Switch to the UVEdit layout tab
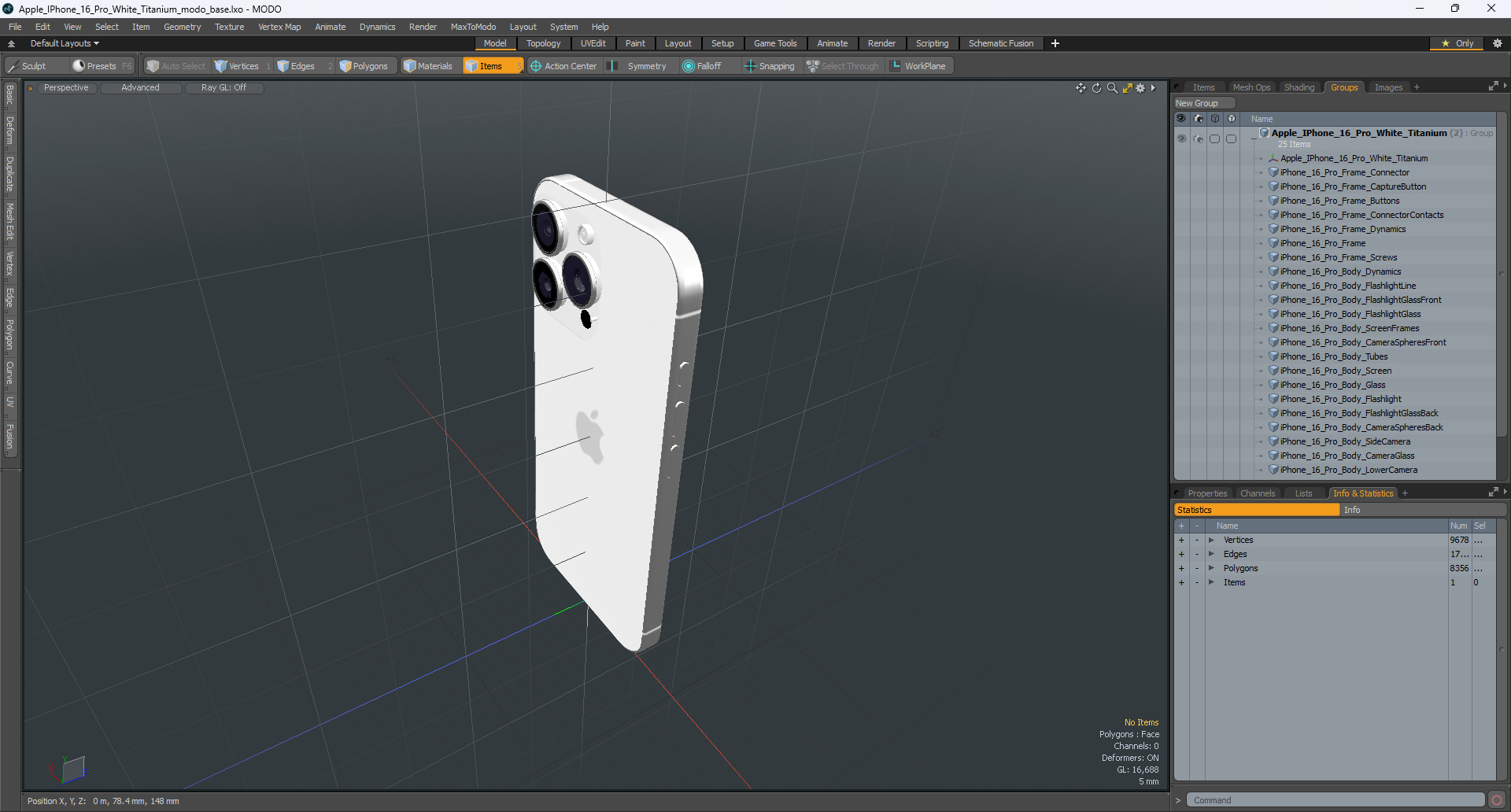Image resolution: width=1511 pixels, height=812 pixels. [x=593, y=43]
